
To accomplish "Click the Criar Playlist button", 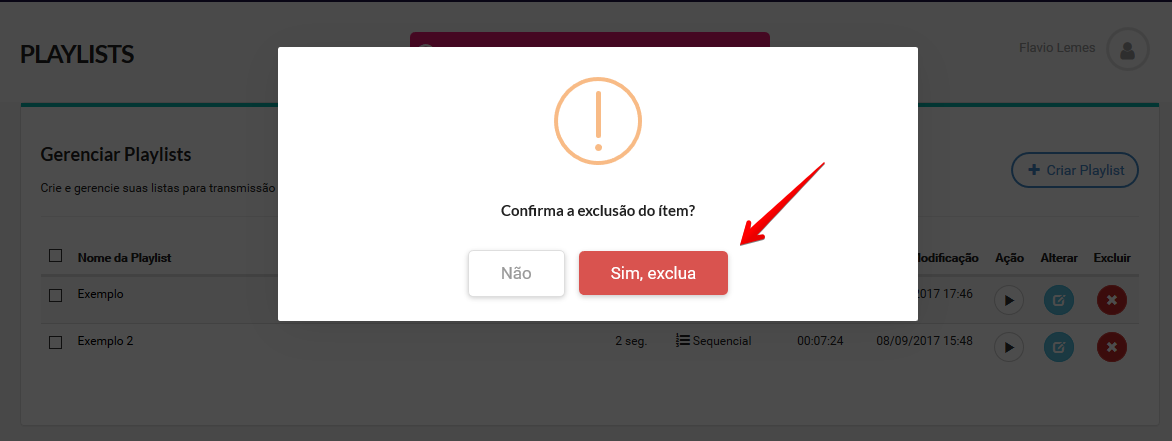I will 1075,170.
